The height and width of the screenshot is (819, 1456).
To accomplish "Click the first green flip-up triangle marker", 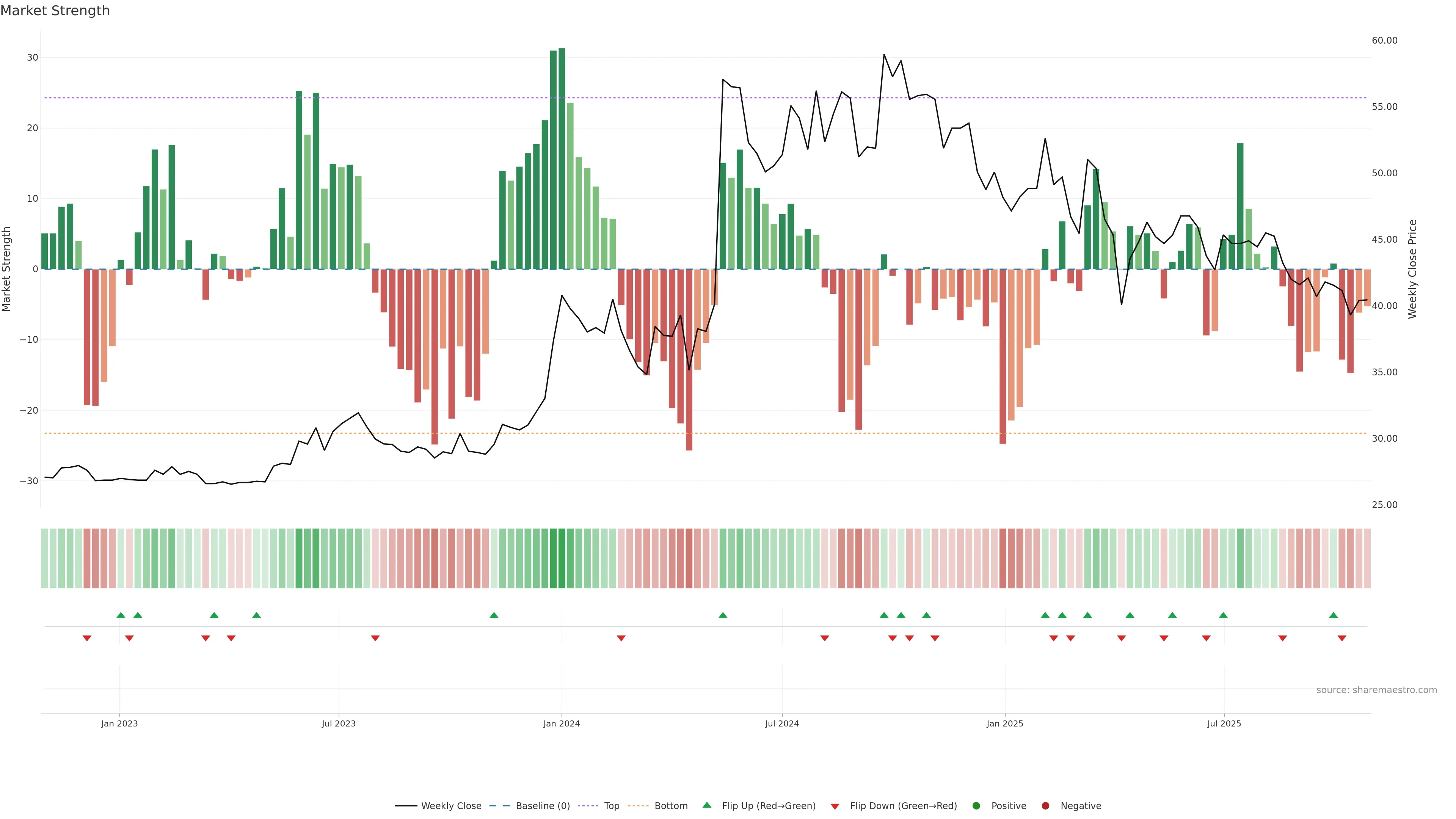I will [x=121, y=615].
